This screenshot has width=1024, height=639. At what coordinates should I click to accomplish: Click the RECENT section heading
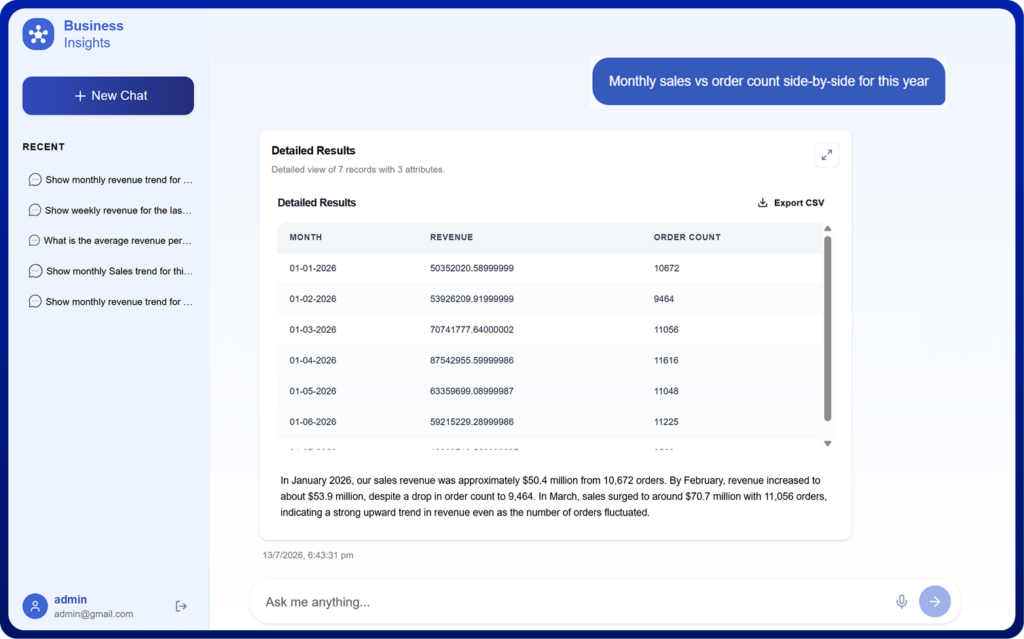44,146
